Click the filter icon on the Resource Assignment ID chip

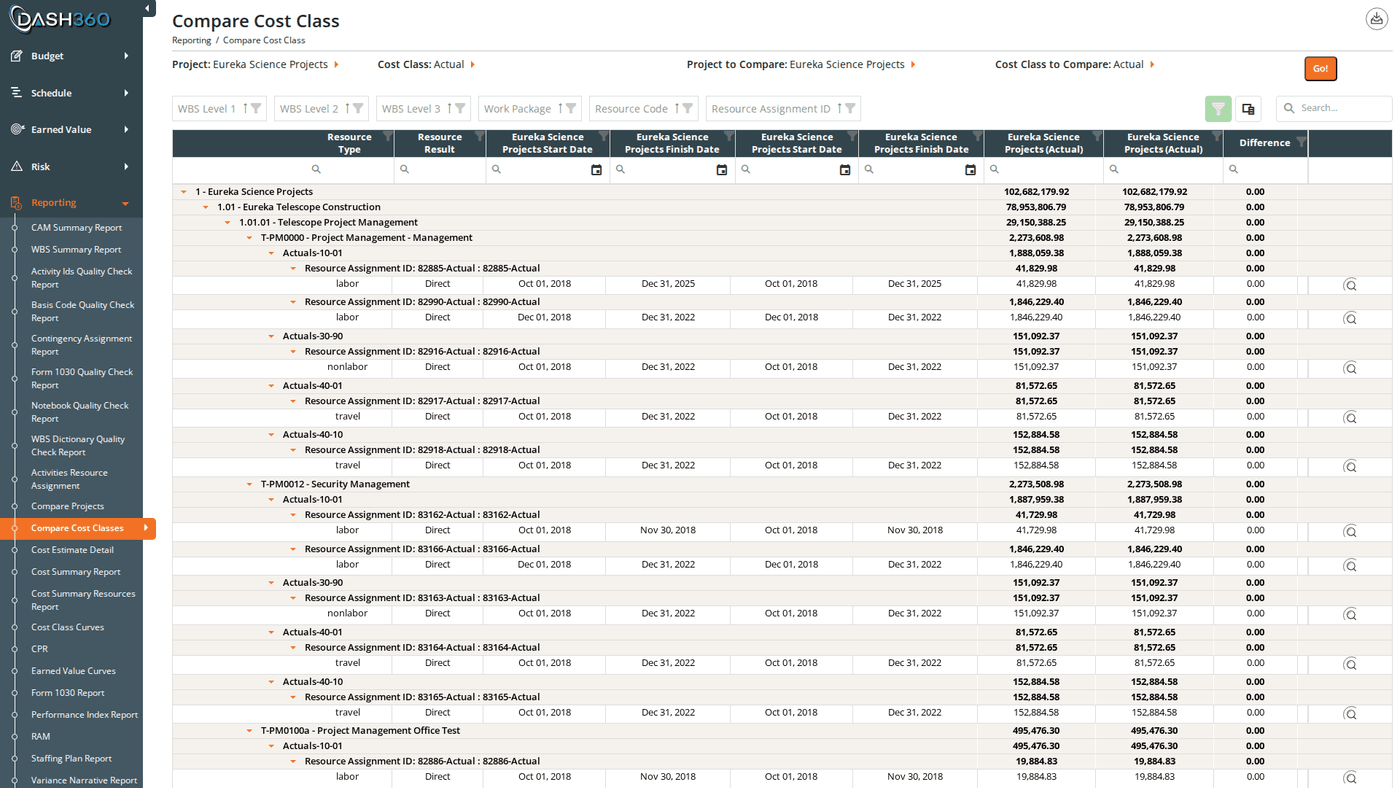tap(850, 108)
